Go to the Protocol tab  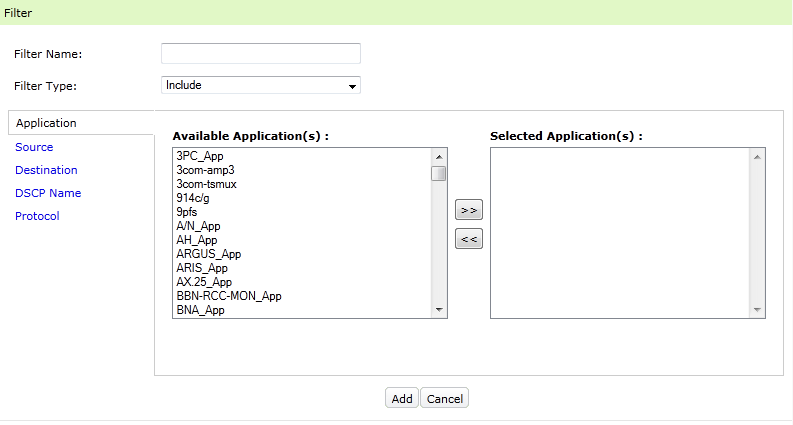(x=37, y=216)
